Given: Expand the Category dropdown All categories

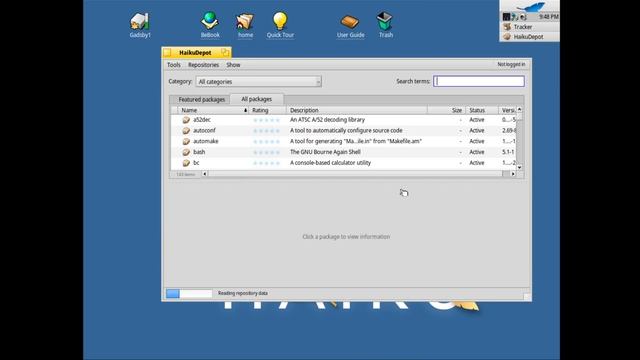Looking at the screenshot, I should (x=258, y=82).
